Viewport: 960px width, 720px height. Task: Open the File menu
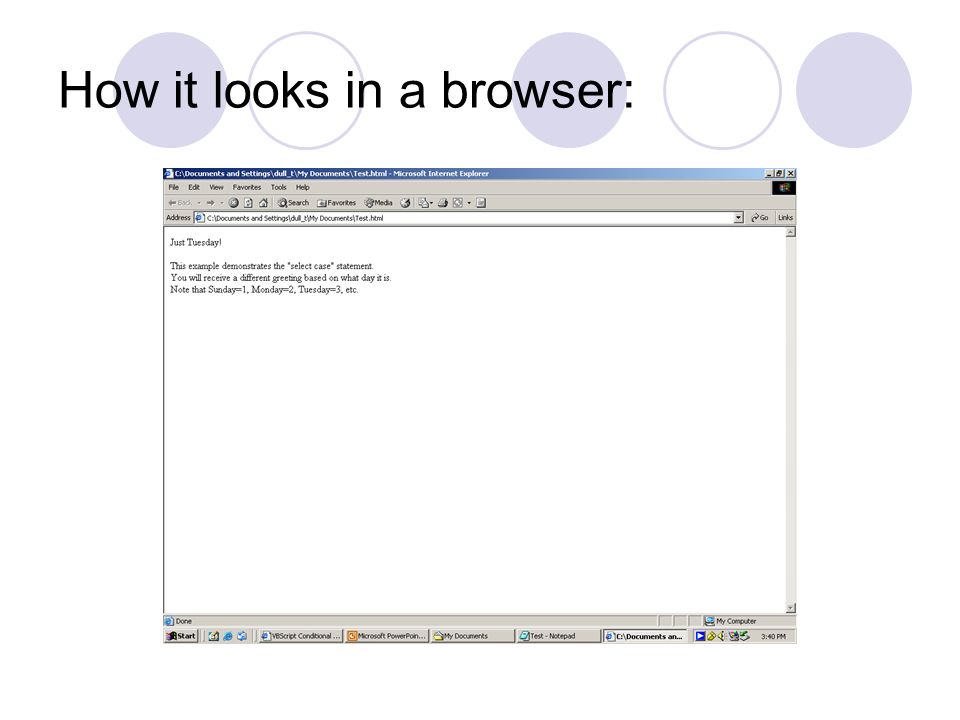tap(174, 187)
